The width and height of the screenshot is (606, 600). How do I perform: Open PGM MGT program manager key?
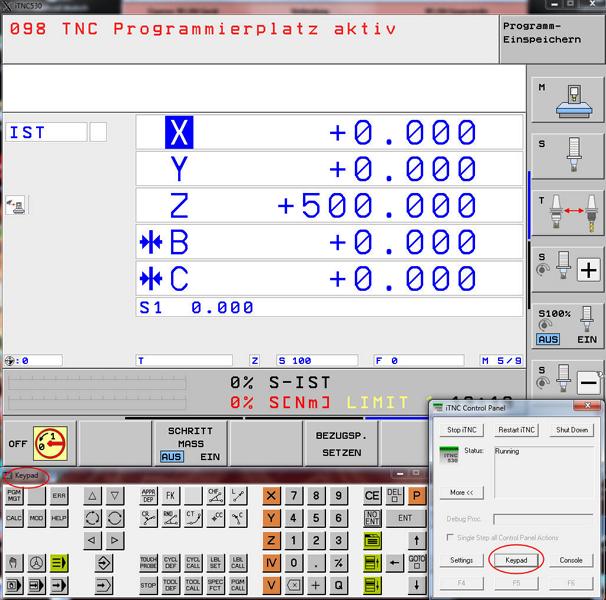(x=14, y=495)
